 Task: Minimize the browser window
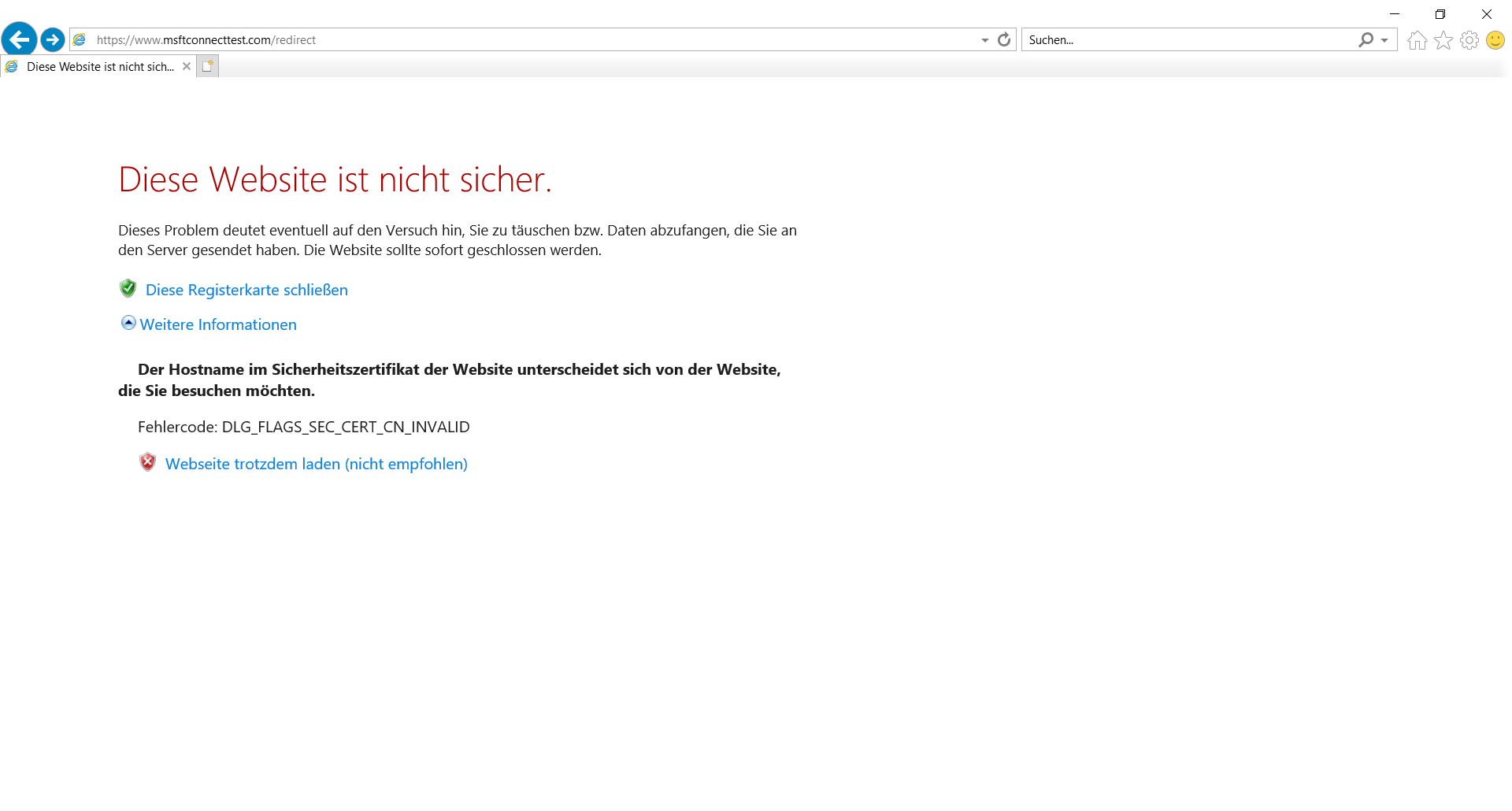(x=1395, y=14)
